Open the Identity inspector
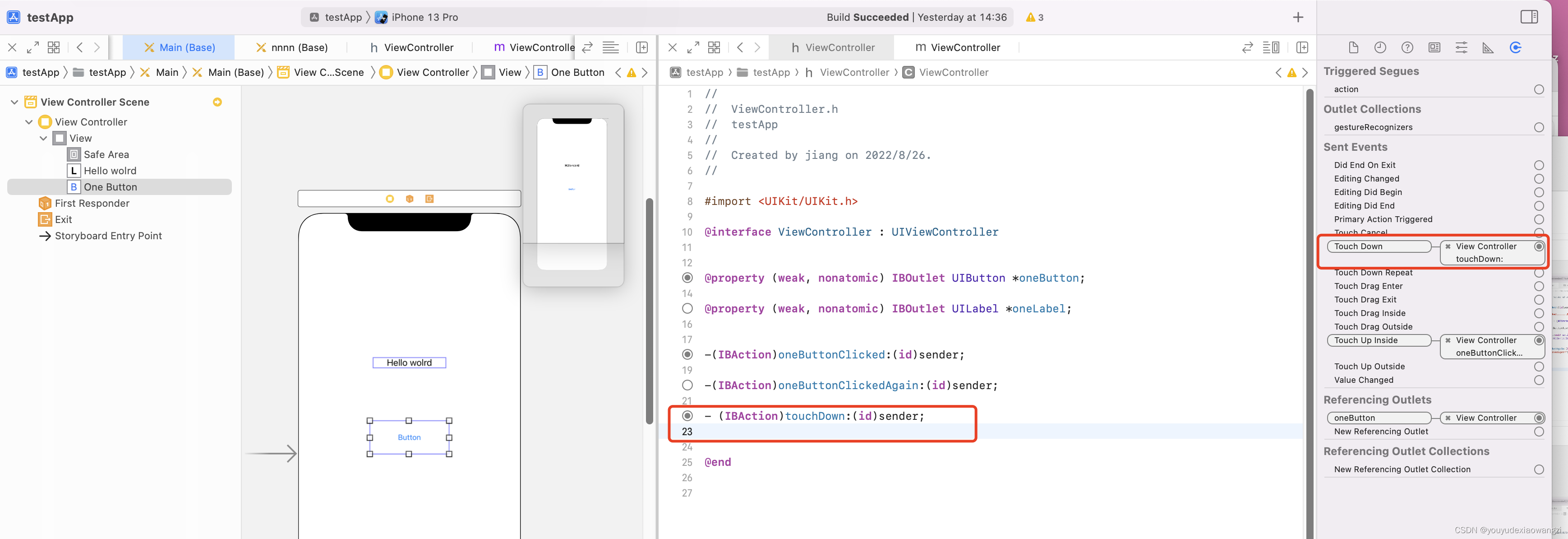 pos(1434,47)
